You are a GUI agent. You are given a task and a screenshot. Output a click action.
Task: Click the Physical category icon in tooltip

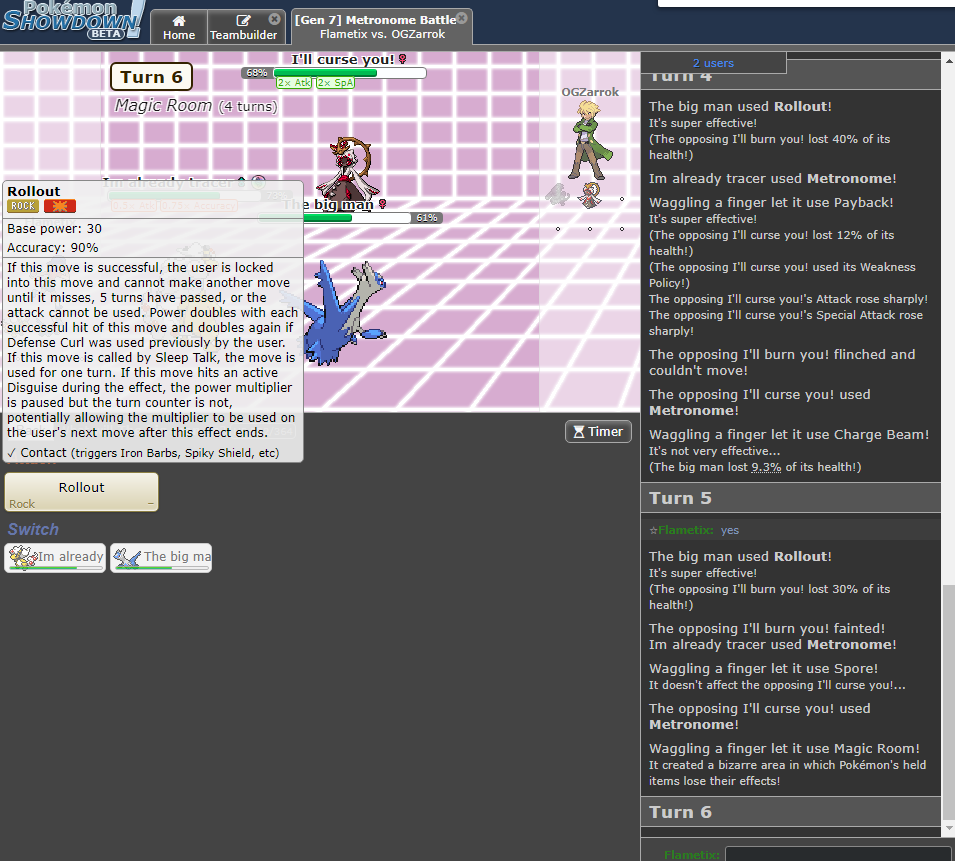[x=60, y=206]
